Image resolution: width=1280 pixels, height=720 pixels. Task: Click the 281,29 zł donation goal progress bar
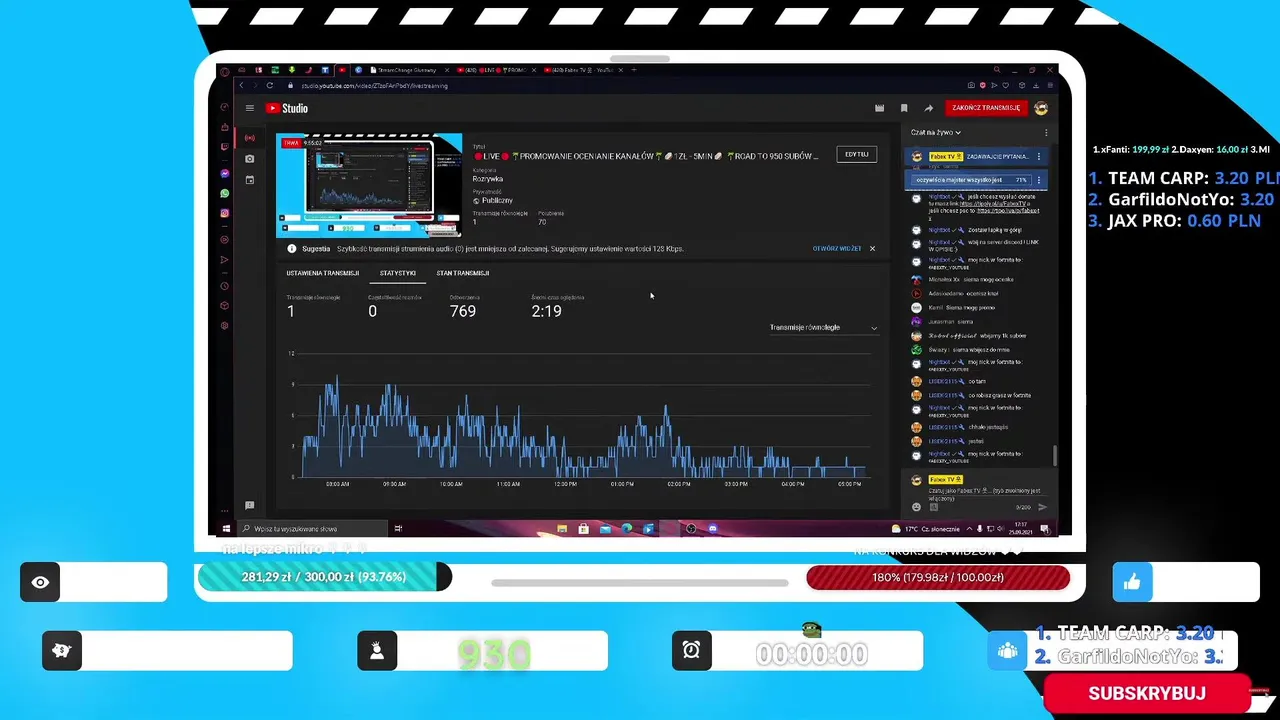click(325, 577)
